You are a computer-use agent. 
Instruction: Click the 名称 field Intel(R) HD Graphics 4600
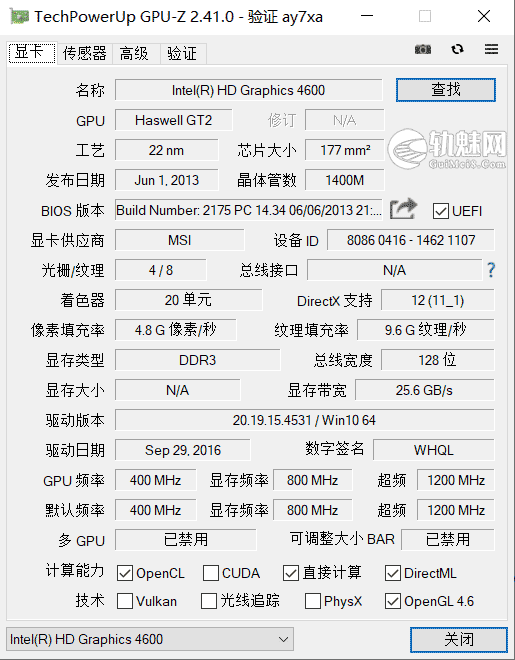248,90
